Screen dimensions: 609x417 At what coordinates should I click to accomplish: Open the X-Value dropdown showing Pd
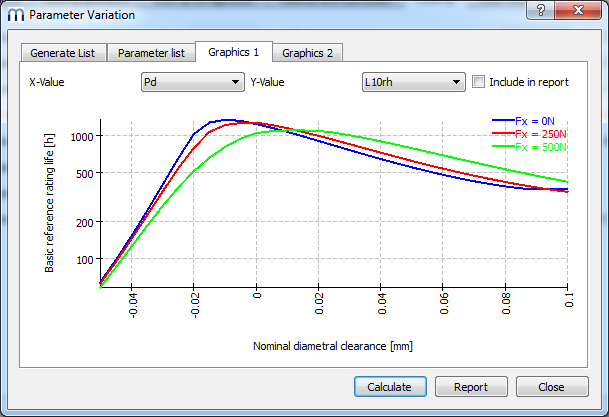[x=193, y=82]
